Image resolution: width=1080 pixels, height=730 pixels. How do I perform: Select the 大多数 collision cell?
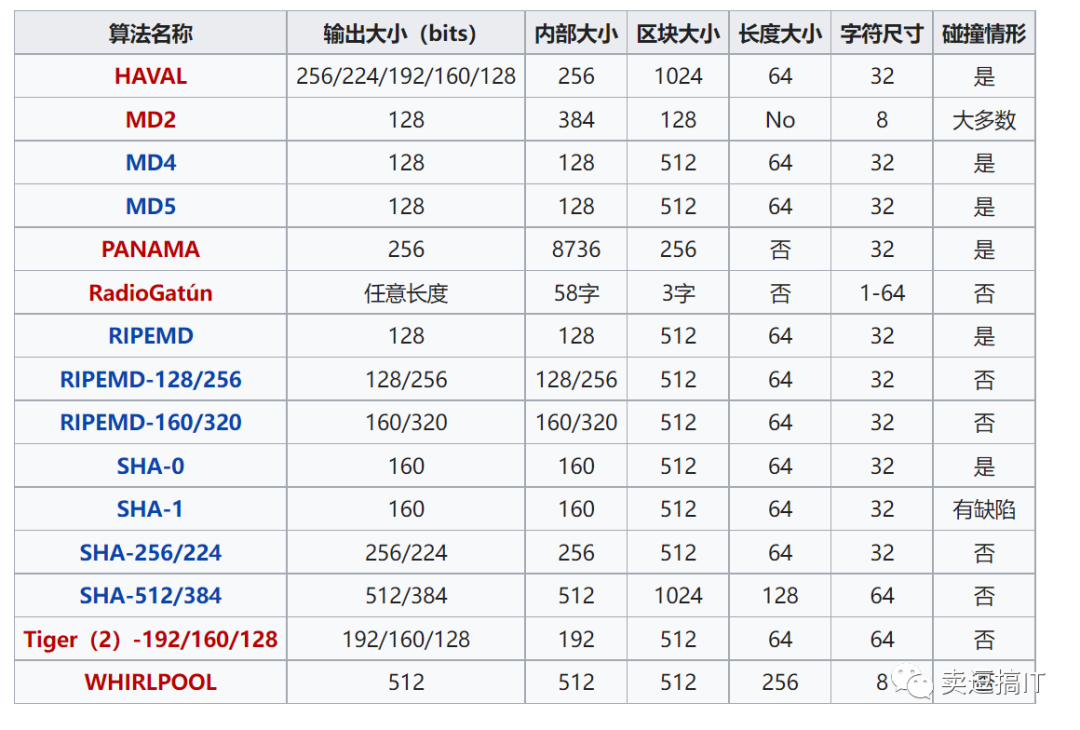click(x=984, y=119)
